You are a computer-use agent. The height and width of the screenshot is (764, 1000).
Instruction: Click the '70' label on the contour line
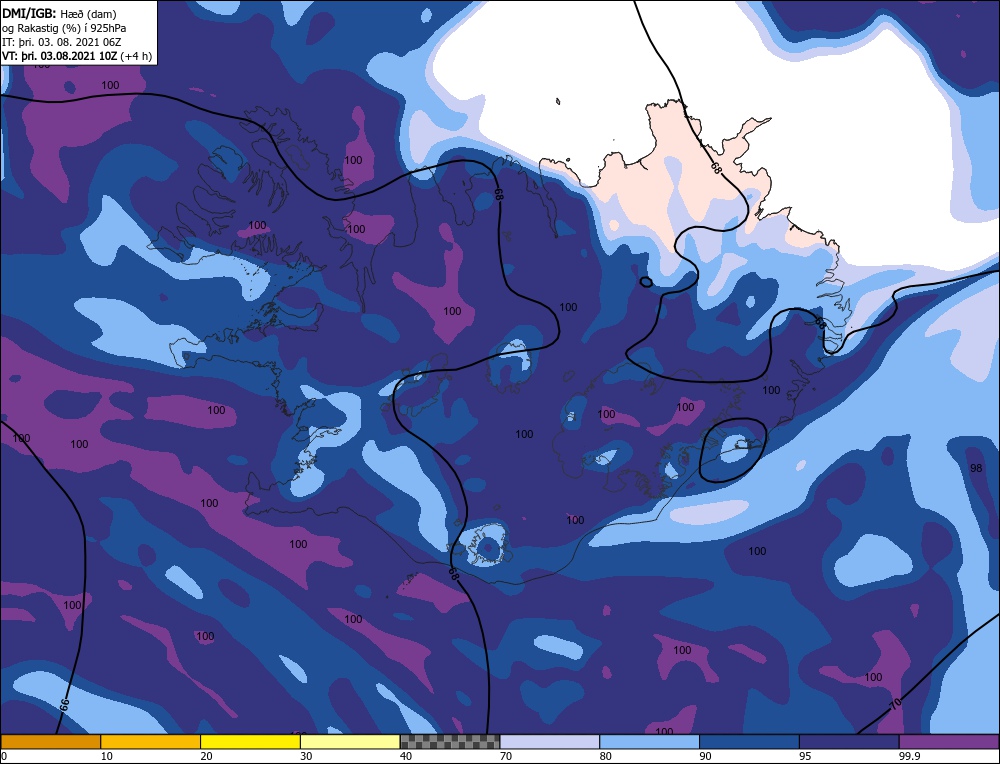tap(895, 704)
